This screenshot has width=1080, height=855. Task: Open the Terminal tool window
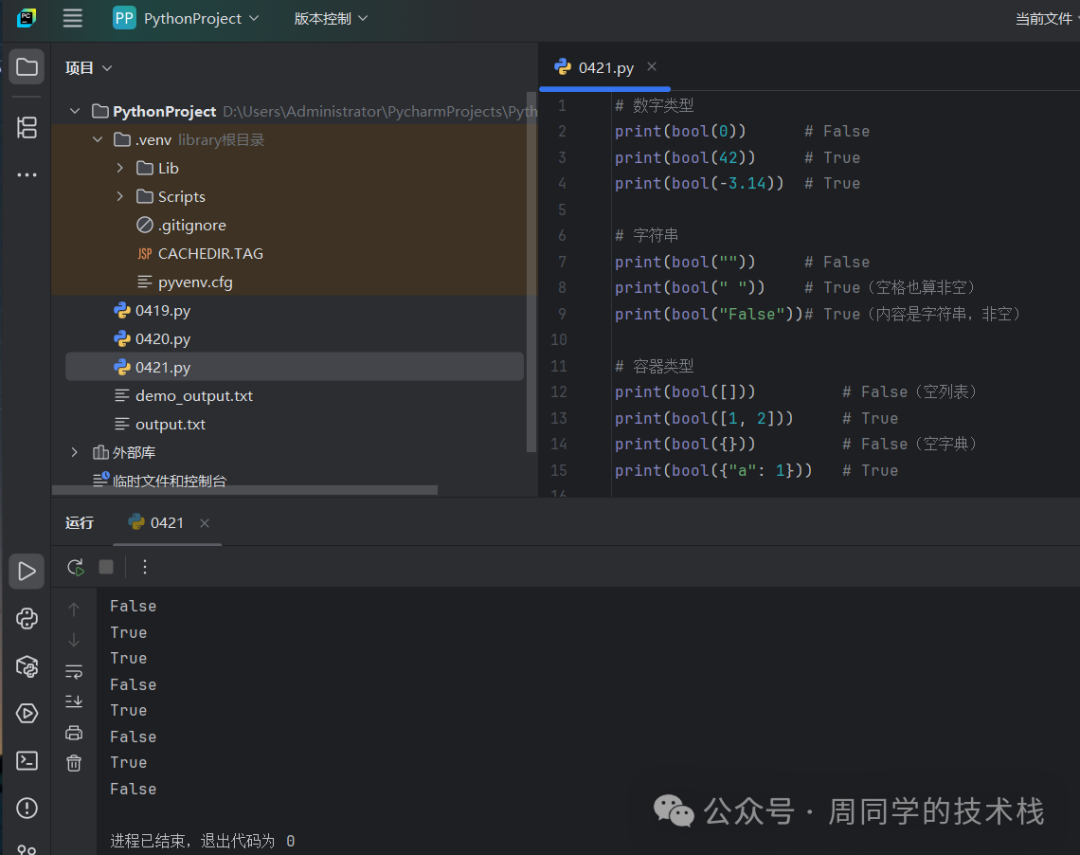tap(27, 761)
